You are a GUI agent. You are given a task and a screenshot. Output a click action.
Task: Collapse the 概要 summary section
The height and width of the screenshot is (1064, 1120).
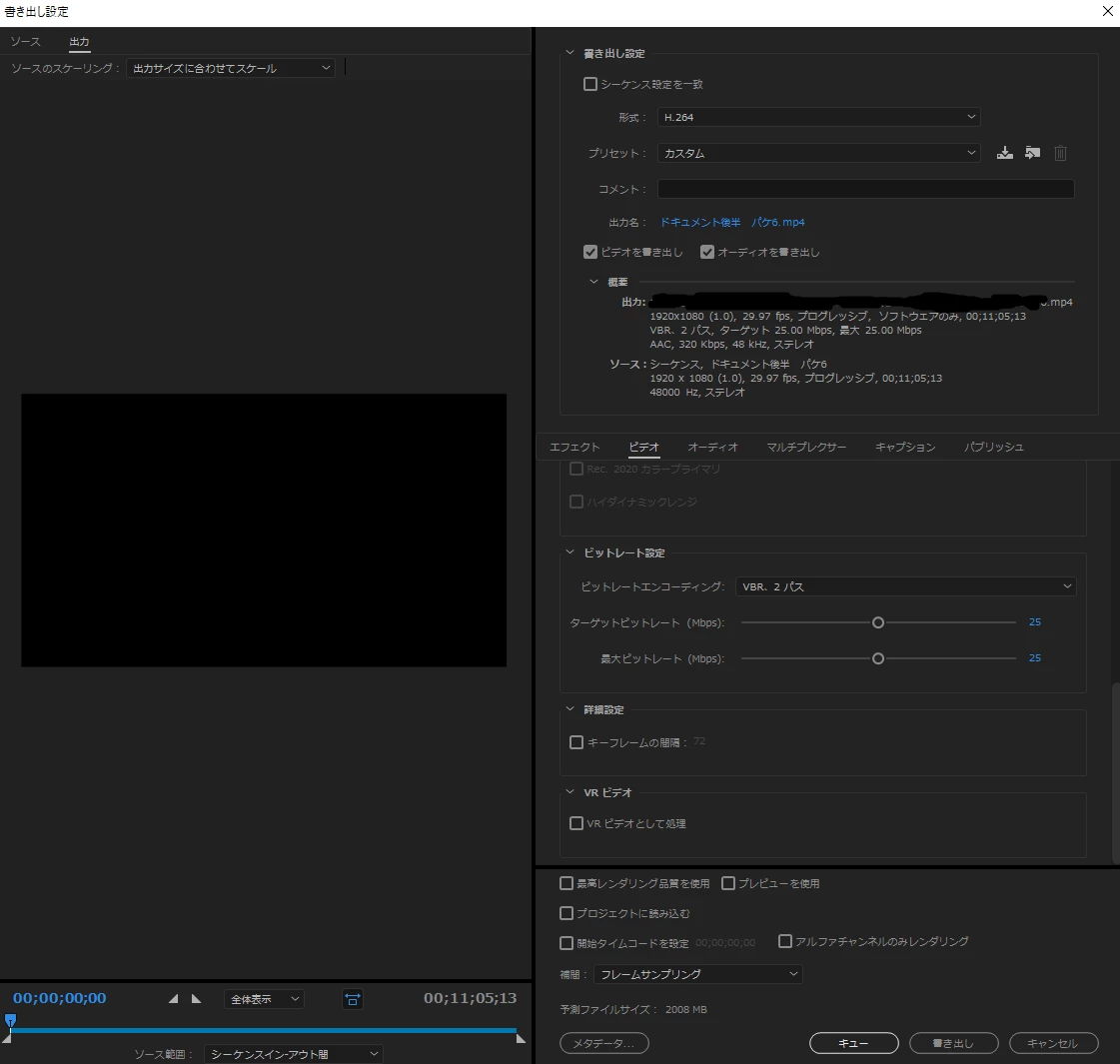(x=593, y=282)
